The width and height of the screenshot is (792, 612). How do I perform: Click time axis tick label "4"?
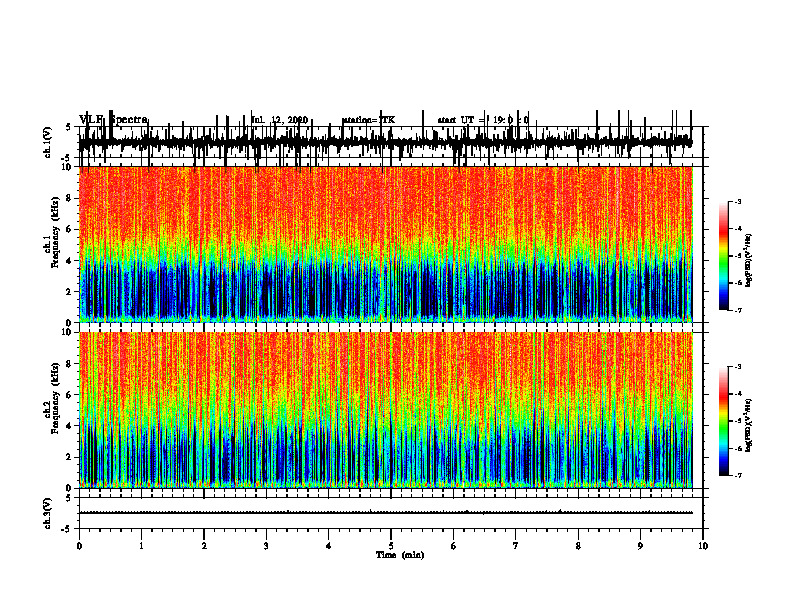point(329,546)
